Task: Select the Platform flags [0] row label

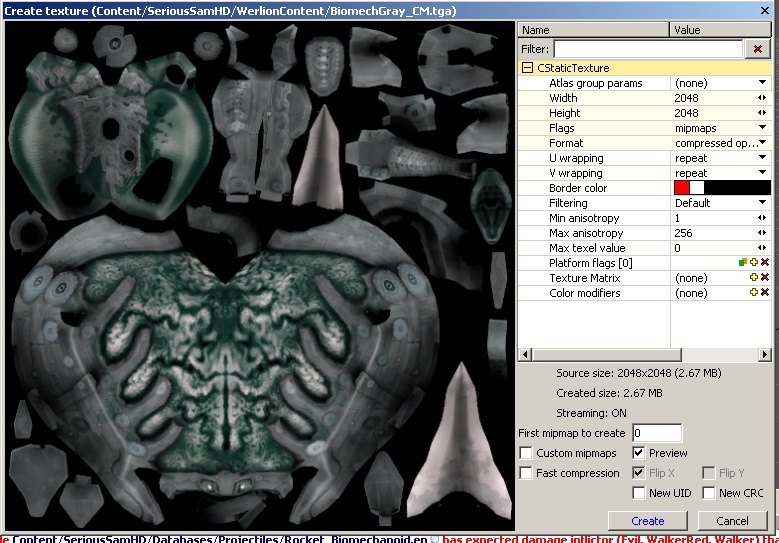Action: (591, 263)
